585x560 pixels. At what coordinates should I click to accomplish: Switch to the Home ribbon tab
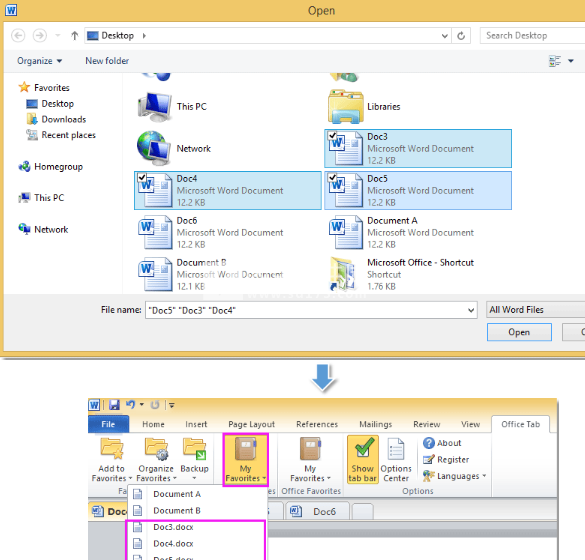tap(153, 424)
